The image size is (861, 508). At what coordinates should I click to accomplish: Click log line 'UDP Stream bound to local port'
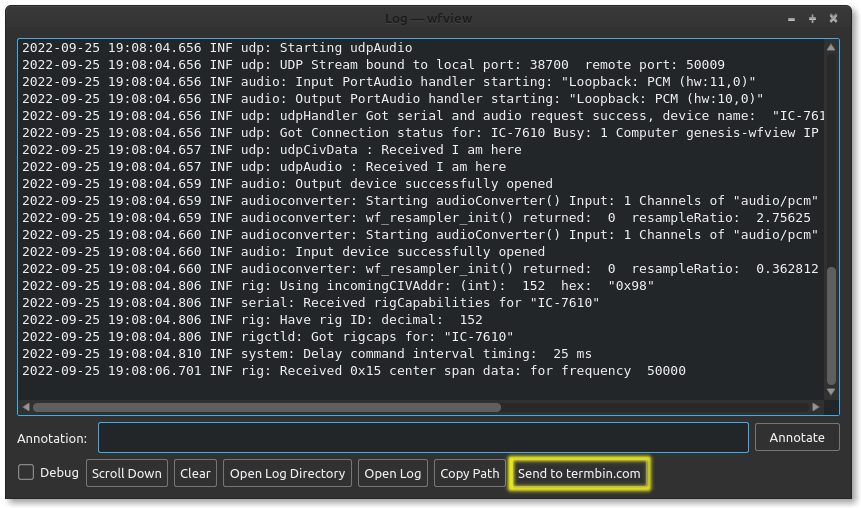[373, 65]
